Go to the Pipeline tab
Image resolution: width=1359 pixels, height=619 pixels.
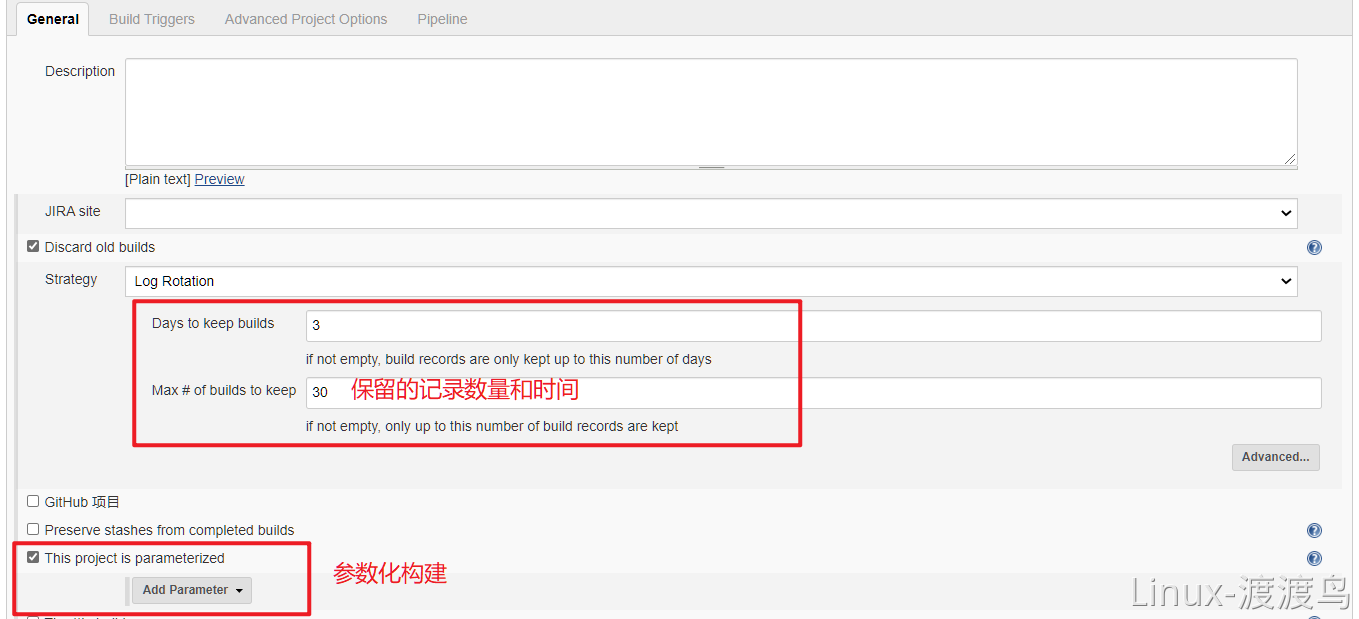click(442, 19)
